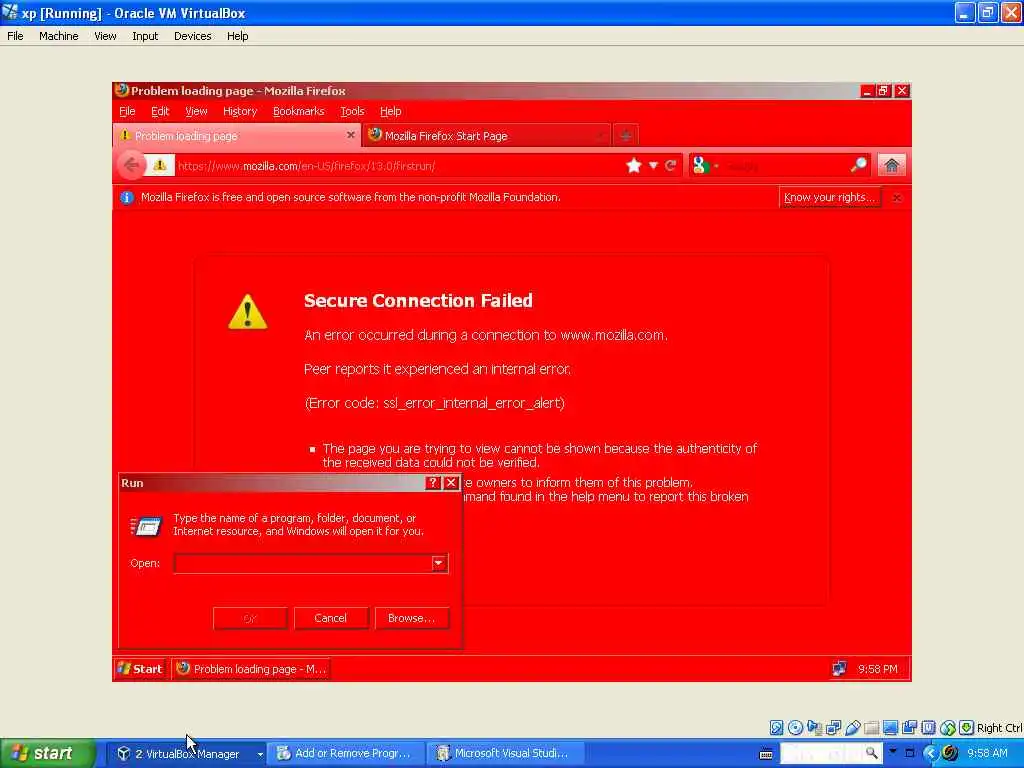Click Cancel in the Run dialog
The height and width of the screenshot is (768, 1024).
pos(330,618)
